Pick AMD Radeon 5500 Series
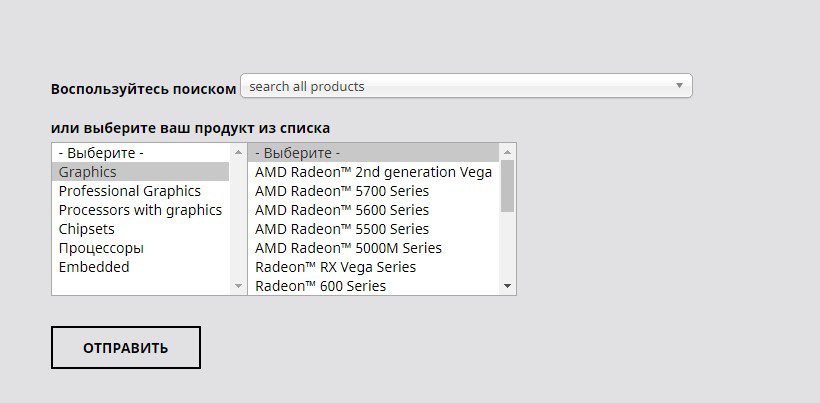Viewport: 820px width, 403px height. [x=373, y=229]
